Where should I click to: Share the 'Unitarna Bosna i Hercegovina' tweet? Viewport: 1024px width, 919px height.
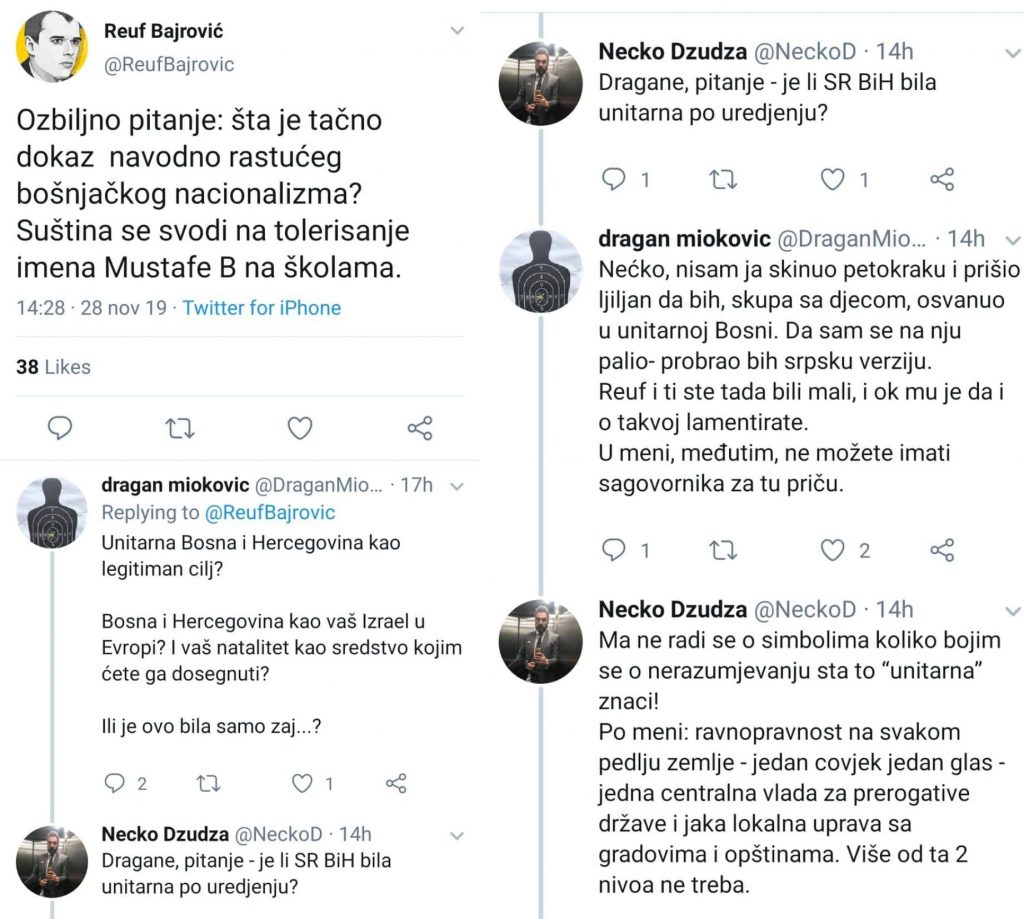click(396, 782)
